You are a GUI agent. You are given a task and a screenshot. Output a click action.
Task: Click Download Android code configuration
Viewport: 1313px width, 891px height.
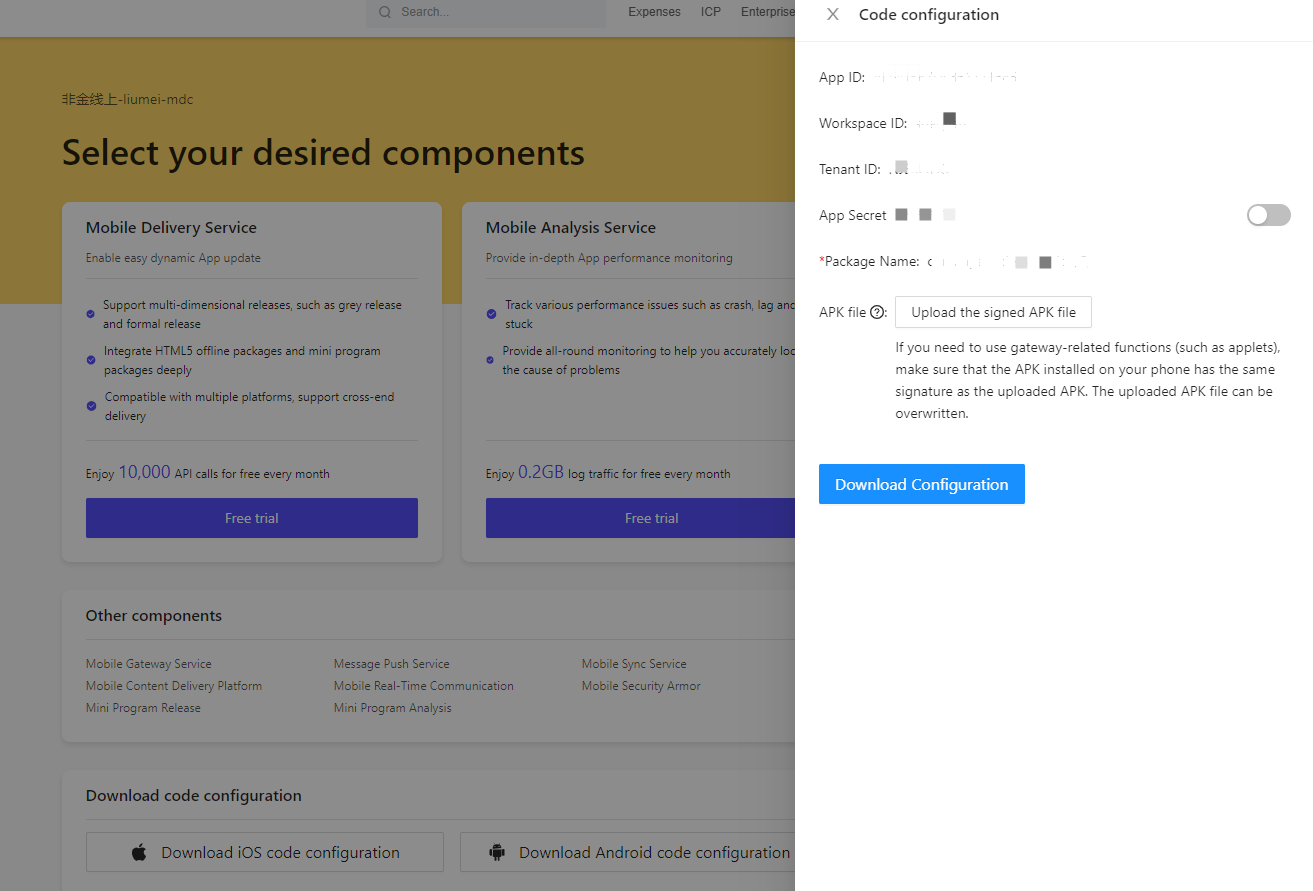click(628, 852)
